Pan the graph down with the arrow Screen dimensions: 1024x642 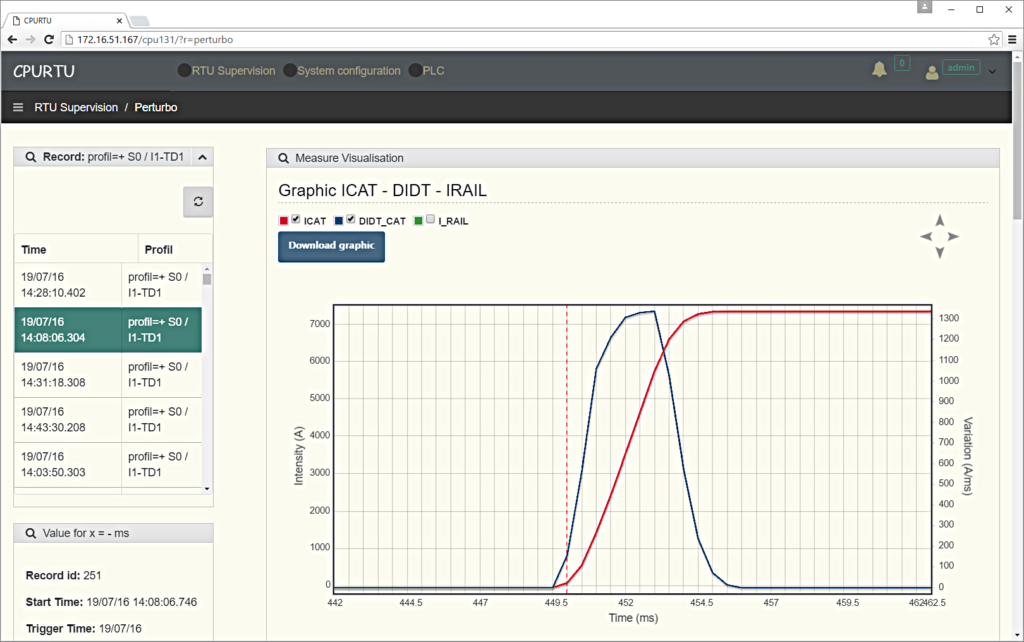click(x=939, y=252)
